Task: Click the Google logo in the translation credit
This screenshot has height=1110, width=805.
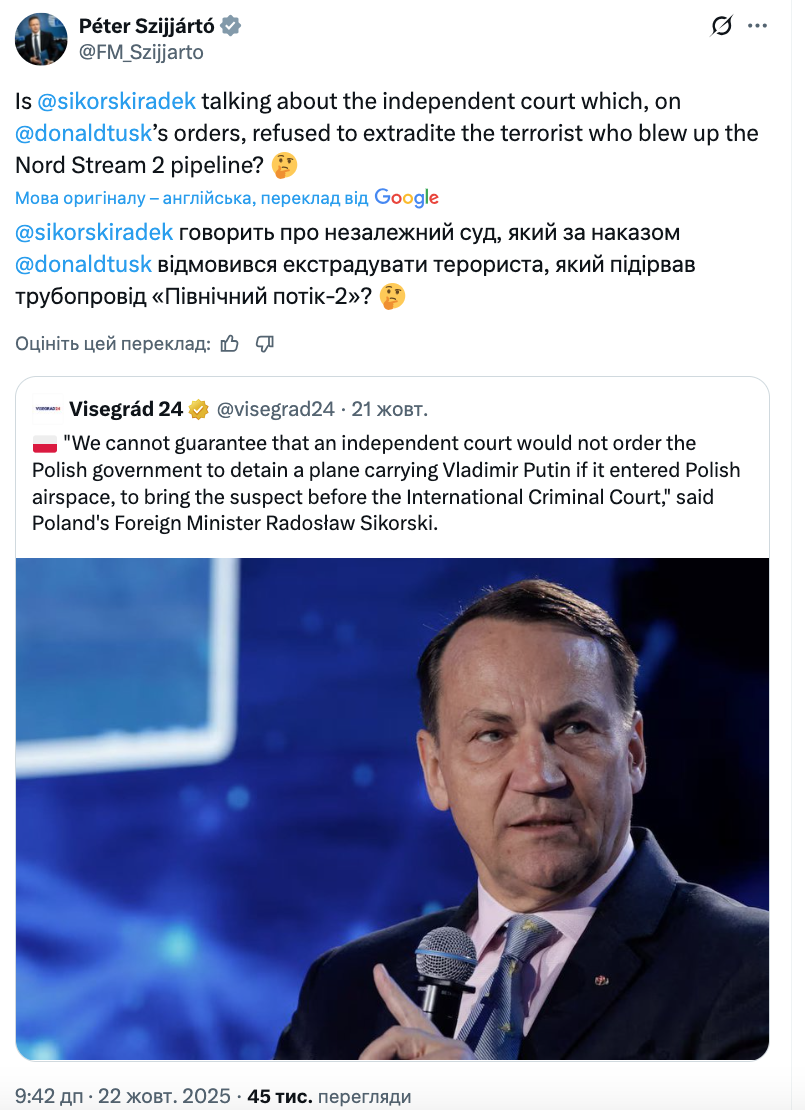Action: click(x=409, y=198)
